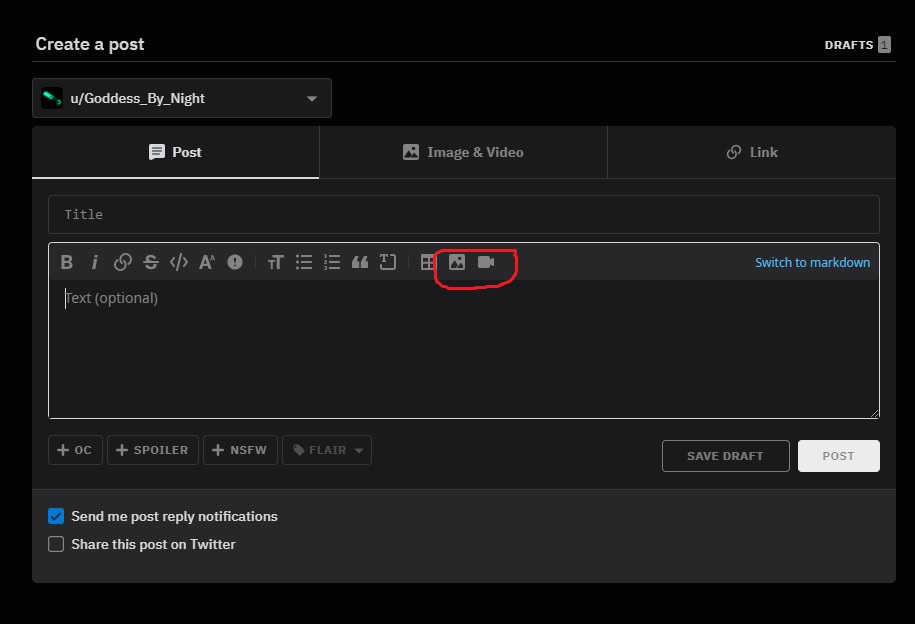Focus the Title input field
This screenshot has width=915, height=624.
464,214
